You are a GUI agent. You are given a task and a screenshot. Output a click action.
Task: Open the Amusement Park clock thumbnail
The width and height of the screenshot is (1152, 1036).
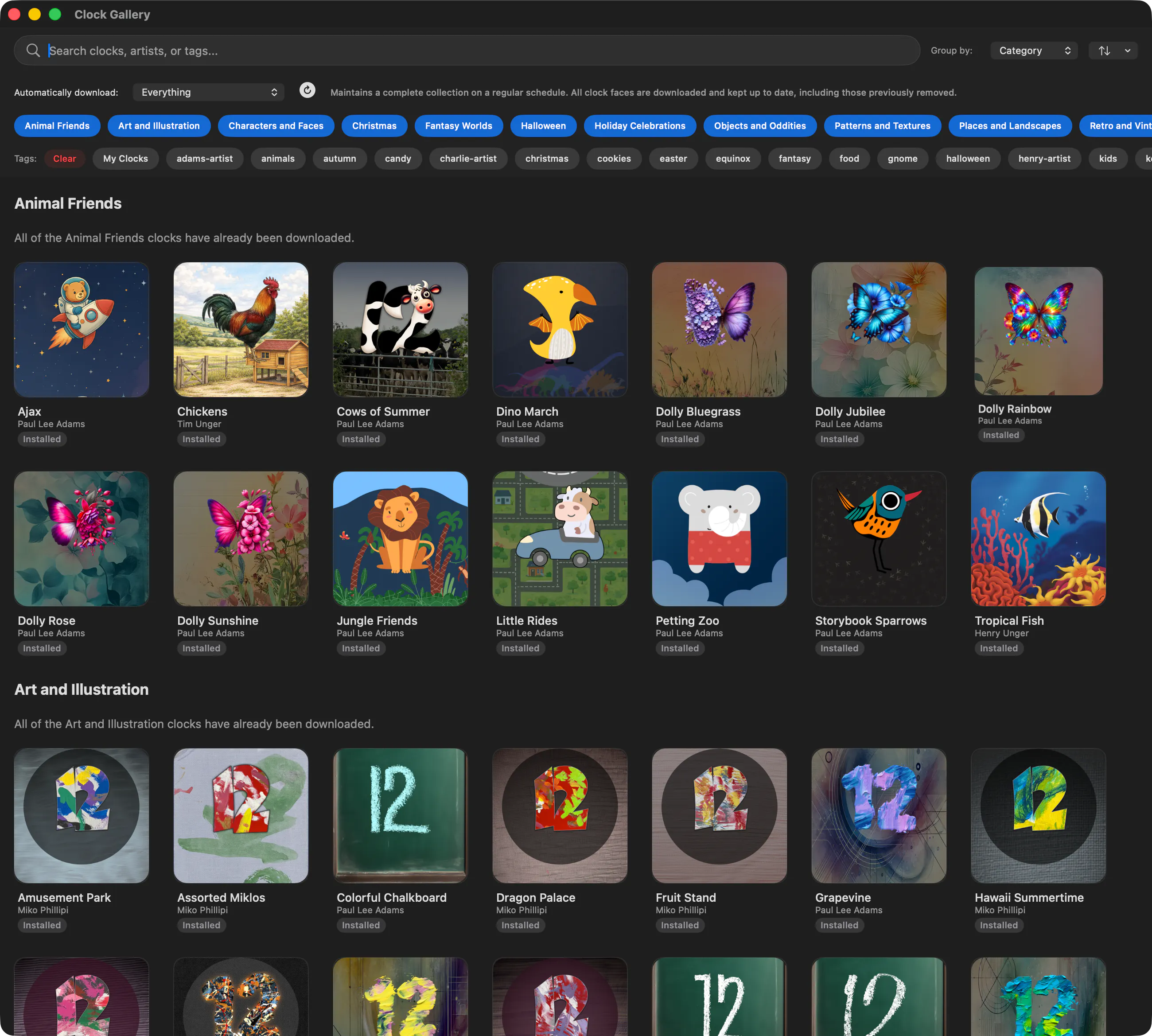tap(82, 816)
